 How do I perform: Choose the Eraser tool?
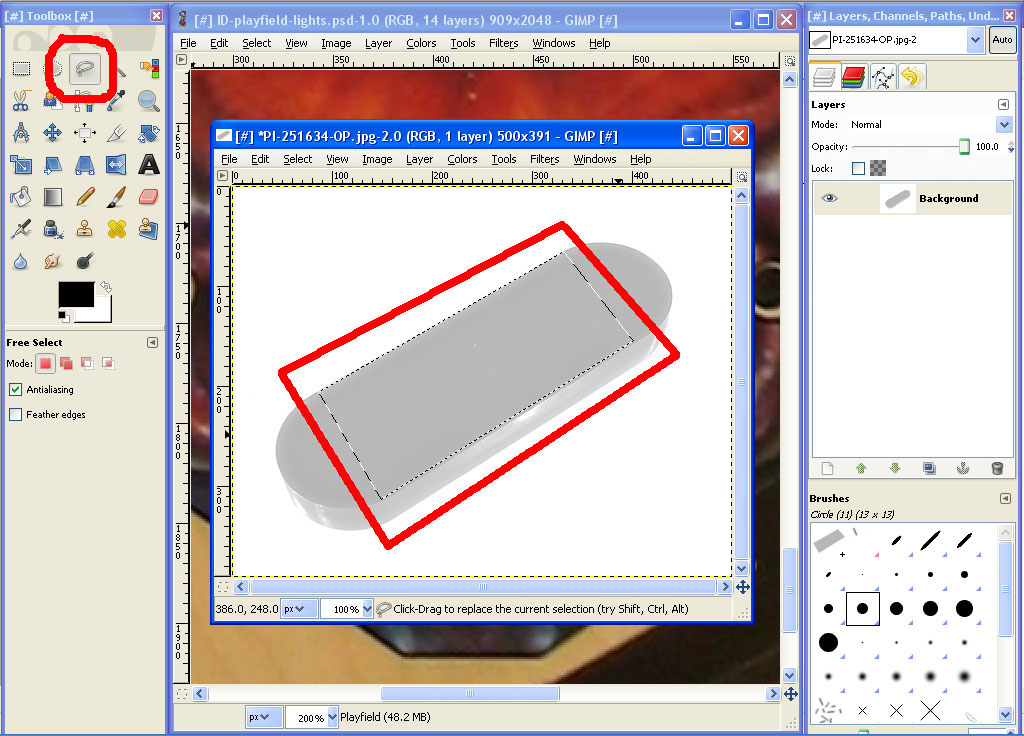tap(148, 196)
